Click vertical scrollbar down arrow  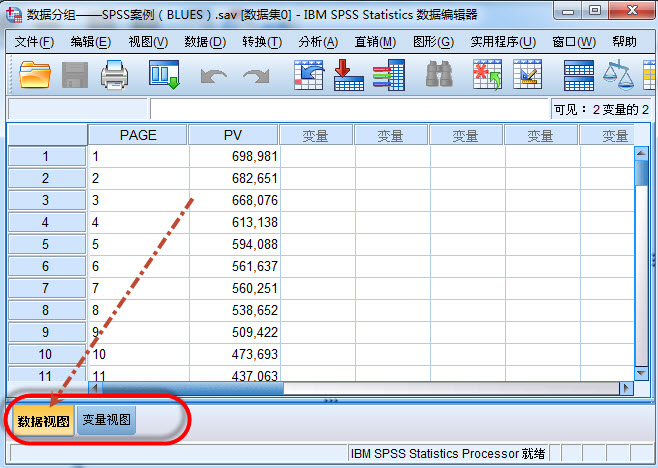point(642,373)
